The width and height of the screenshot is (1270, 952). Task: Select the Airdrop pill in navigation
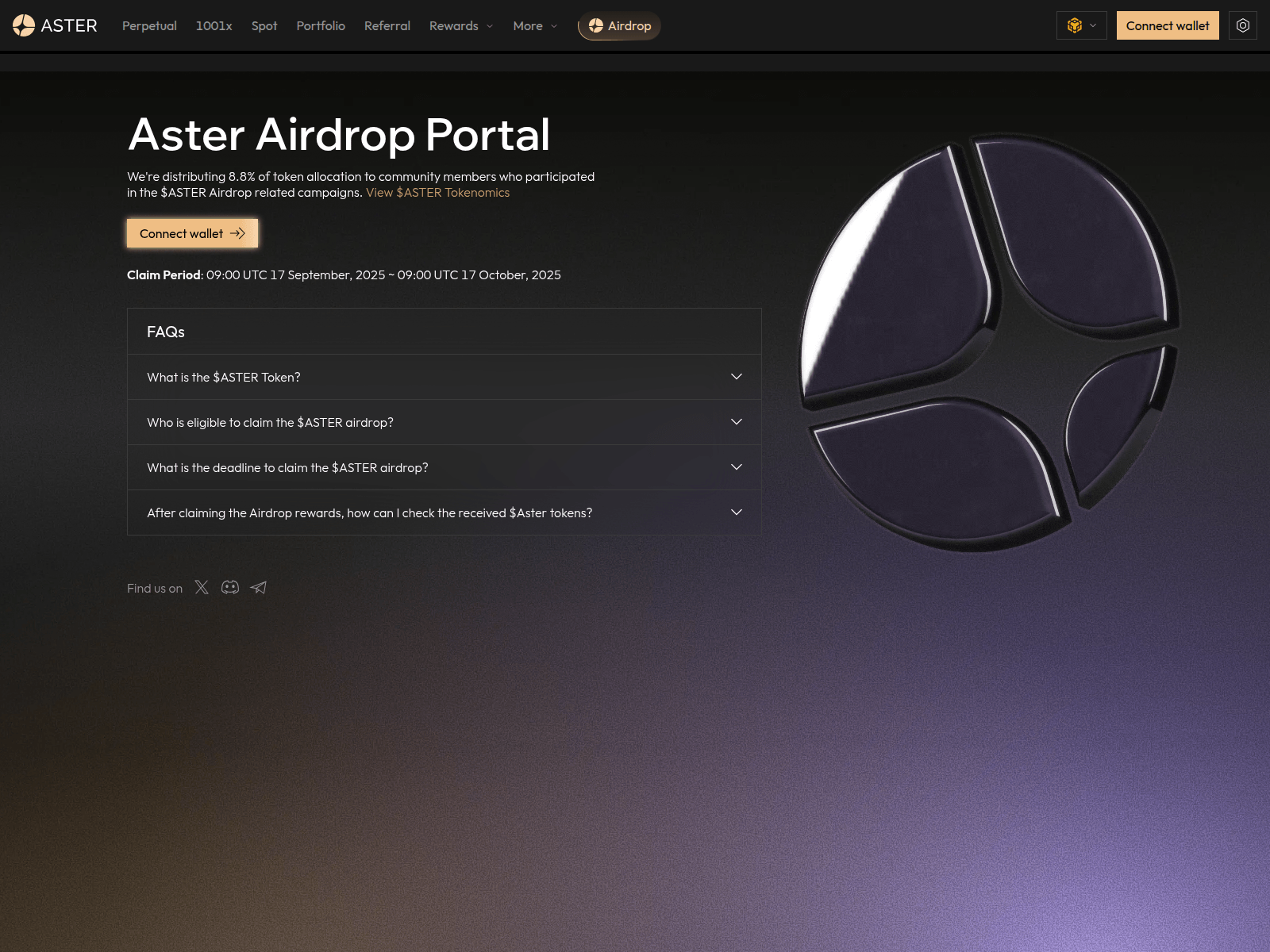619,25
